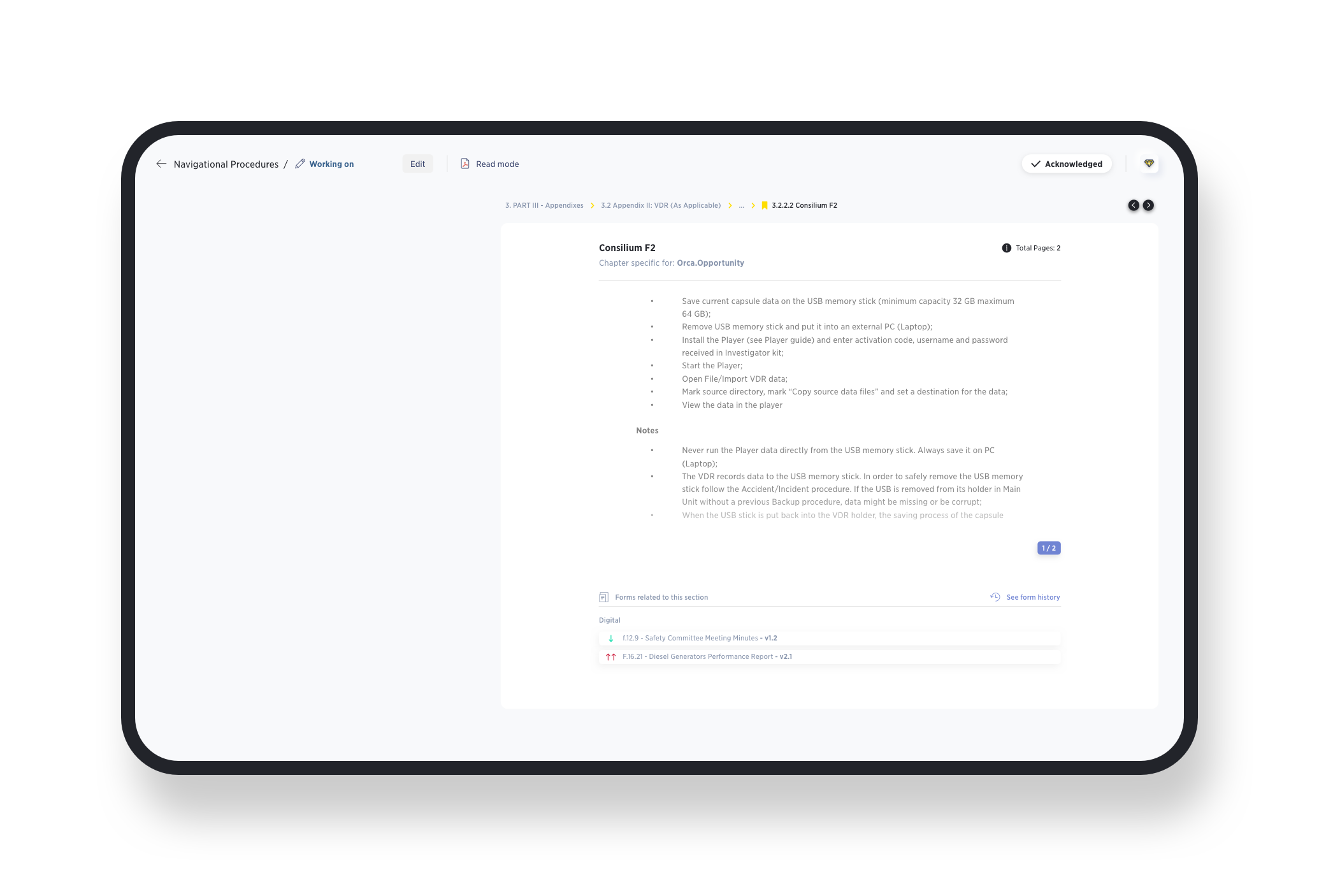The height and width of the screenshot is (896, 1319).
Task: Click the back arrow beside Navigational Procedures
Action: coord(161,164)
